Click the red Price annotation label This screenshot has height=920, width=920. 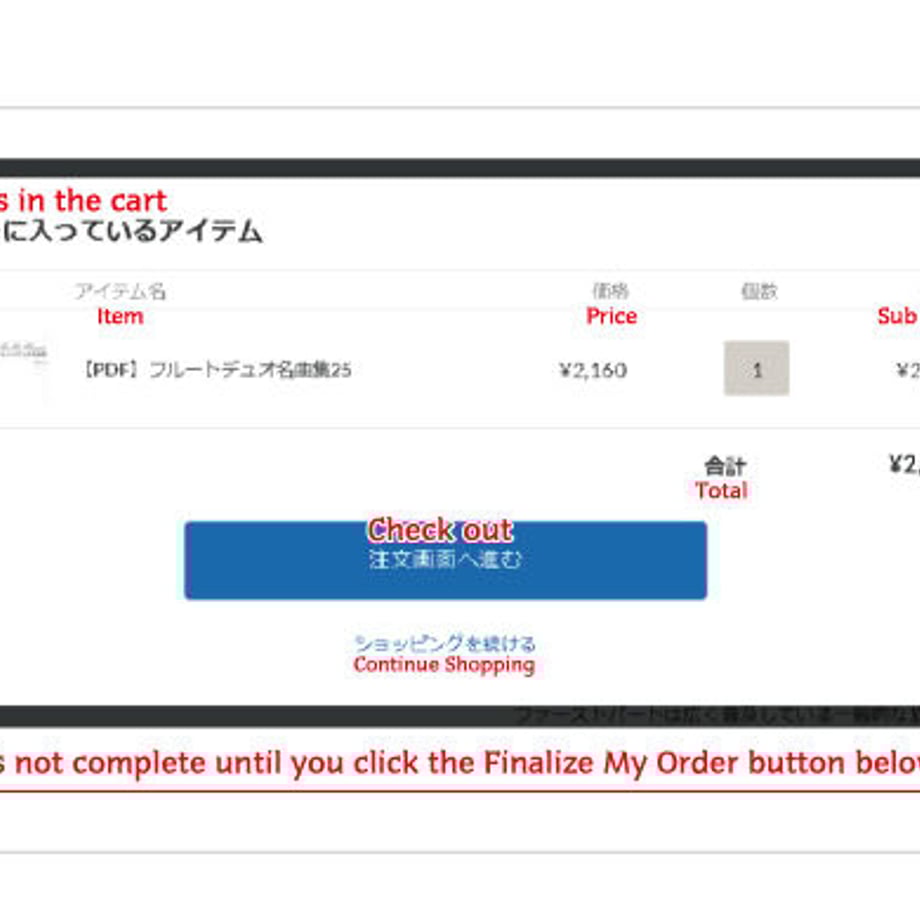[x=611, y=316]
